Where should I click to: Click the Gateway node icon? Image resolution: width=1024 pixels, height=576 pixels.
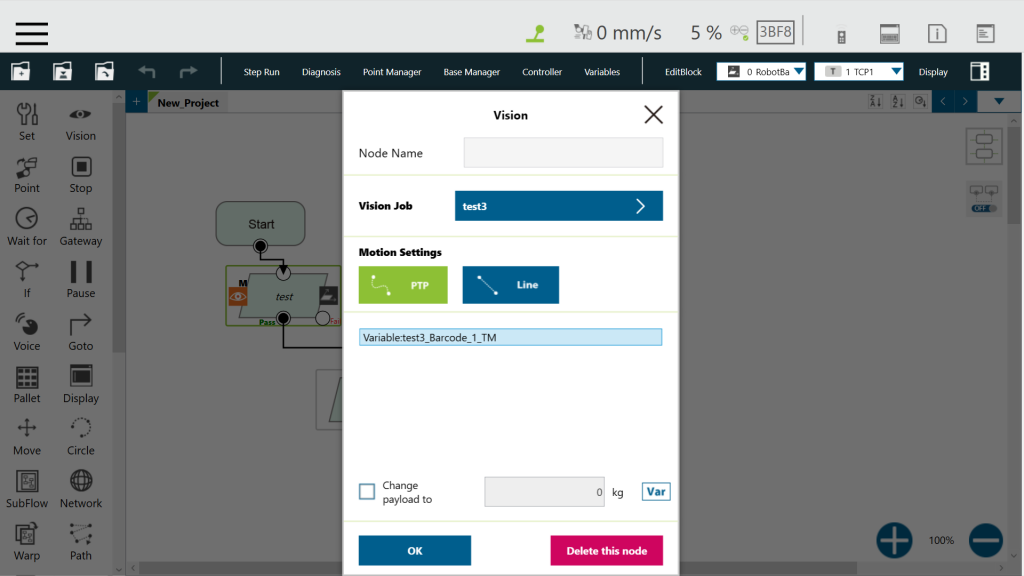coord(80,220)
